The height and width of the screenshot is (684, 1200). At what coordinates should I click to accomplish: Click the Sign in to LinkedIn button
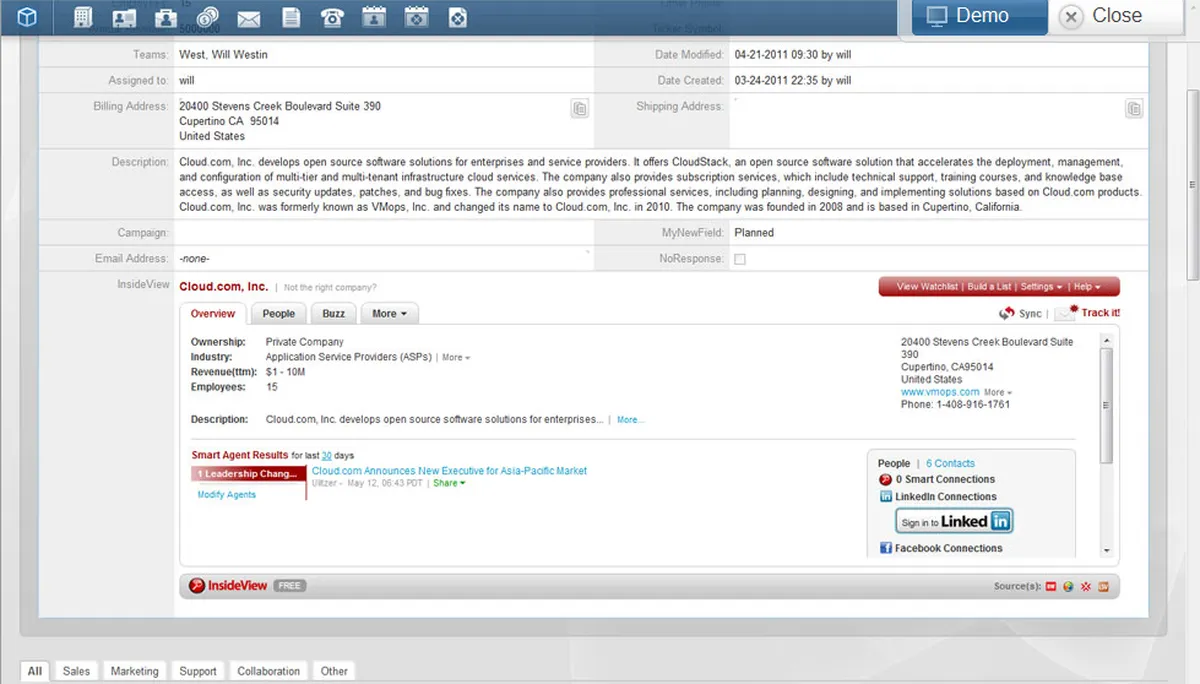[954, 522]
